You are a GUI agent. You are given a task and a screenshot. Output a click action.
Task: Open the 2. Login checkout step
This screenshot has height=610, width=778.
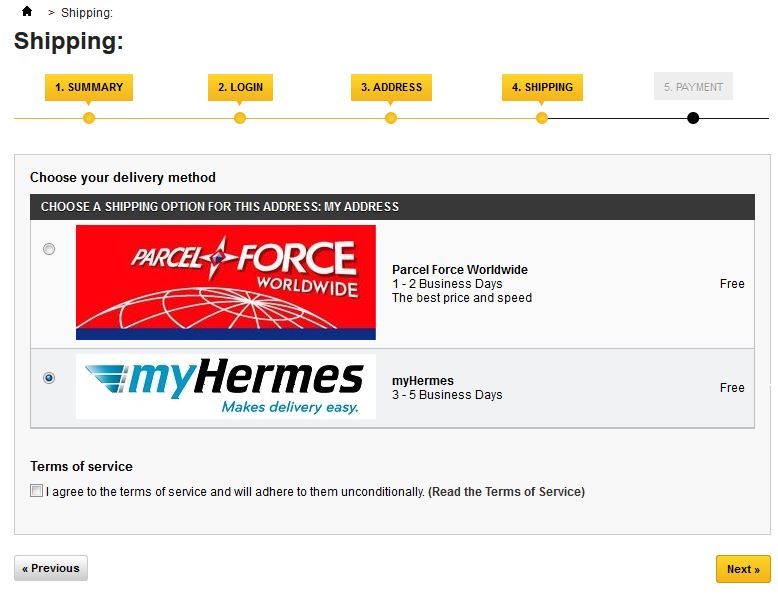point(240,87)
